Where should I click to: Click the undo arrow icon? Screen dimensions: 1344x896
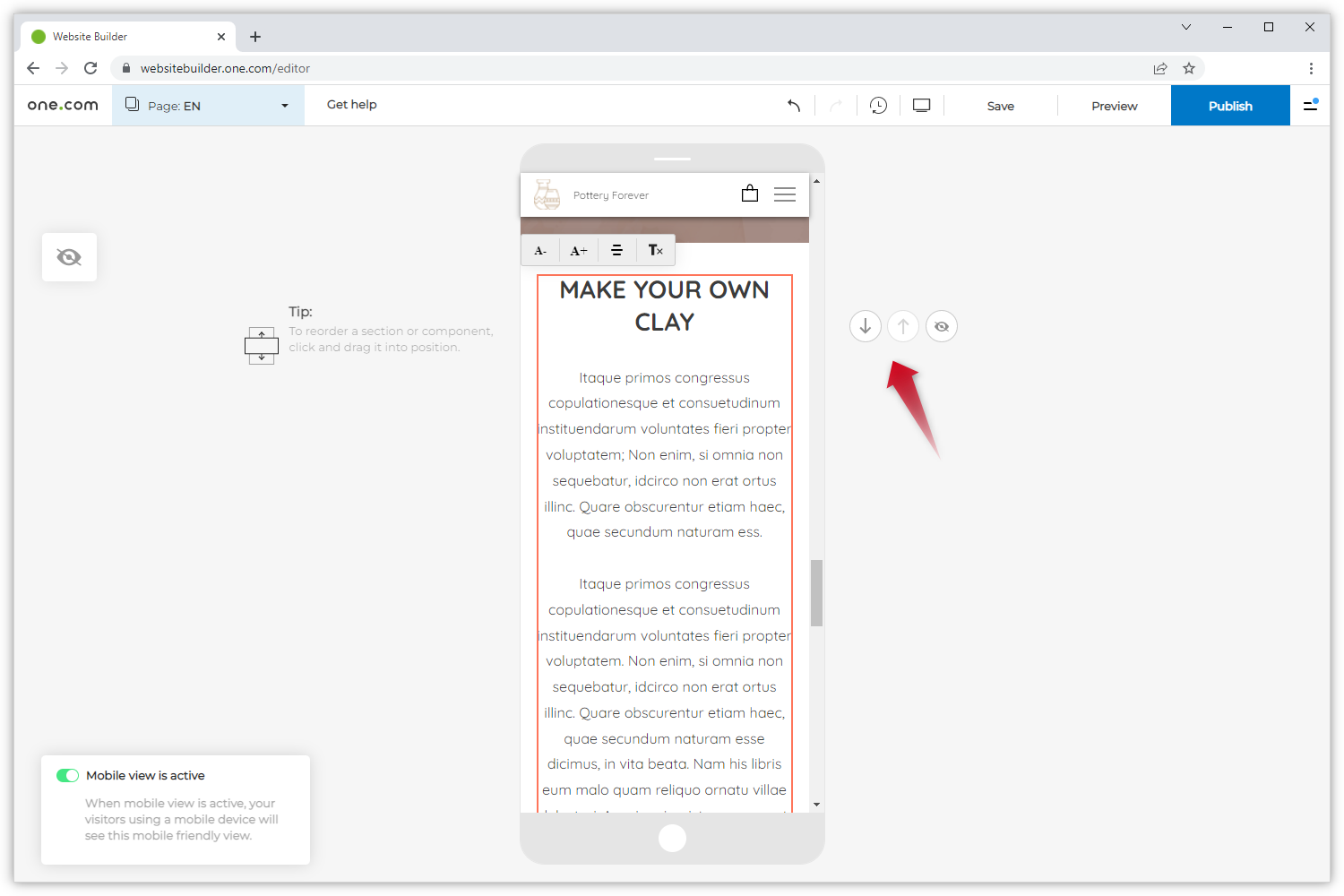click(x=794, y=106)
